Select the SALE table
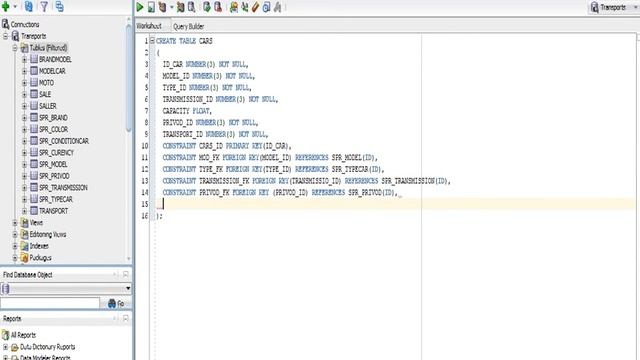The width and height of the screenshot is (640, 360). [45, 94]
